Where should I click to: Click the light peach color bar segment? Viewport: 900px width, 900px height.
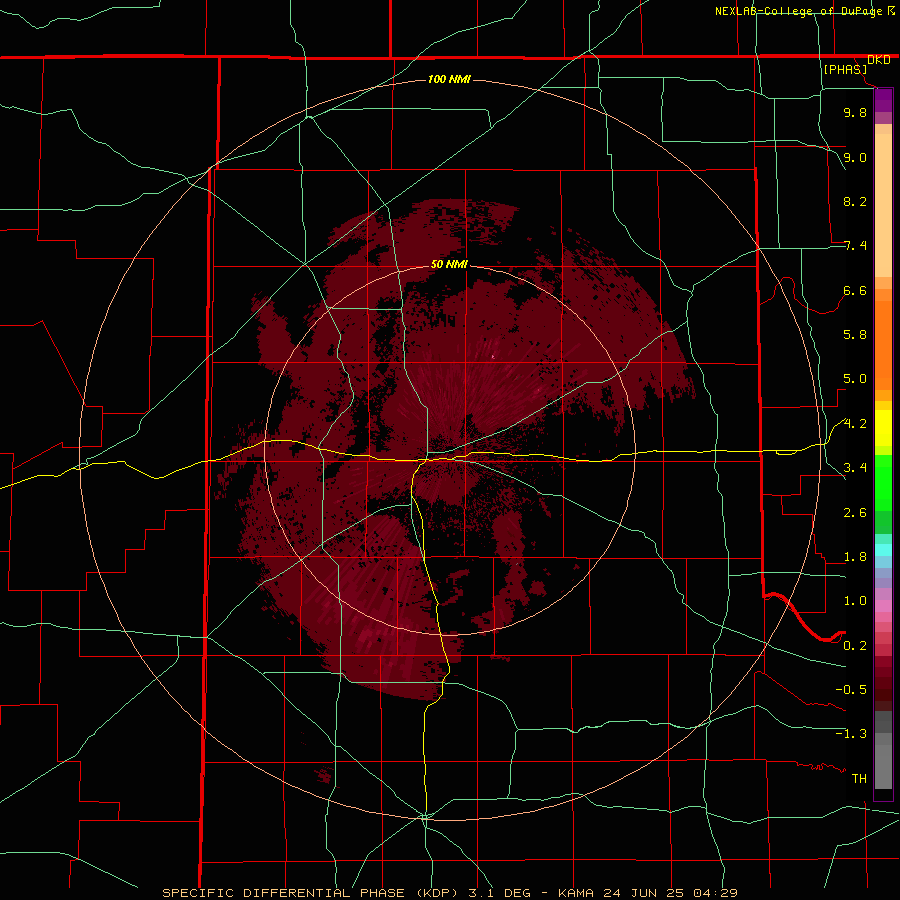tap(883, 205)
